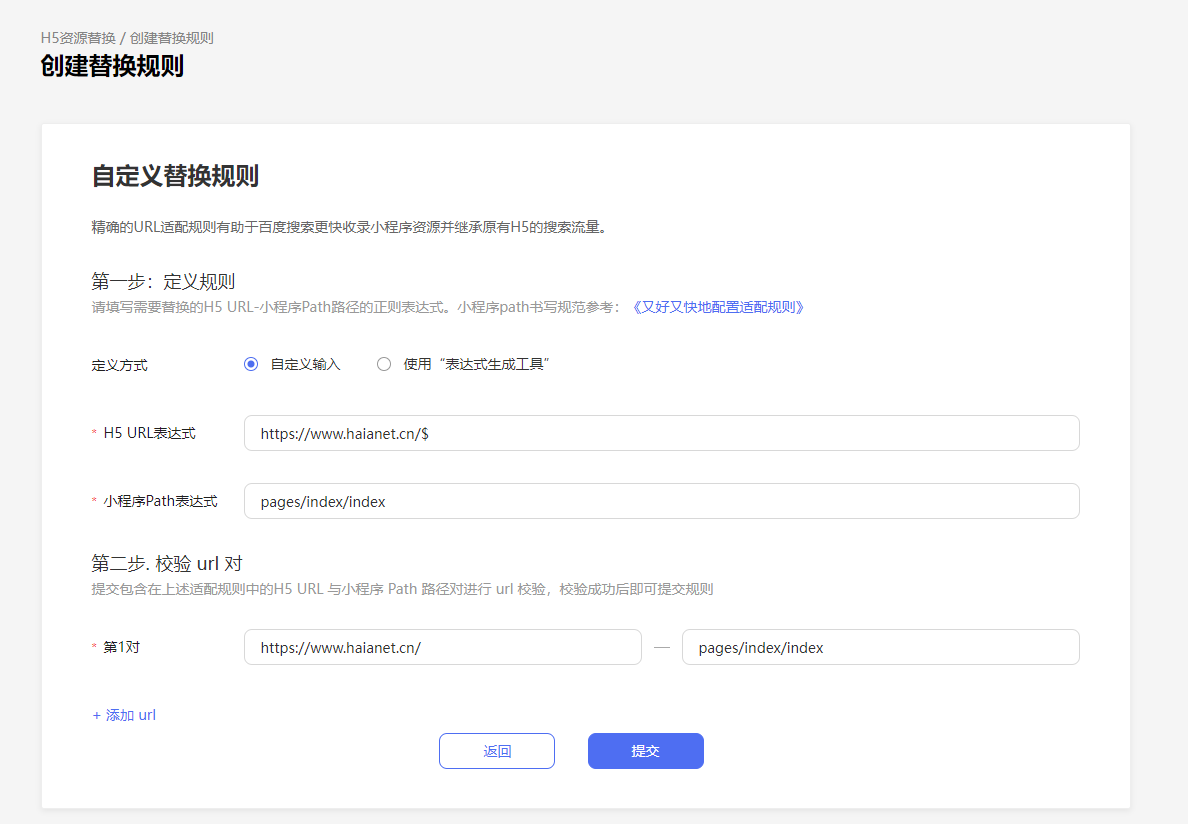
Task: Click the 第1对 pages/index/index path input
Action: tap(880, 647)
